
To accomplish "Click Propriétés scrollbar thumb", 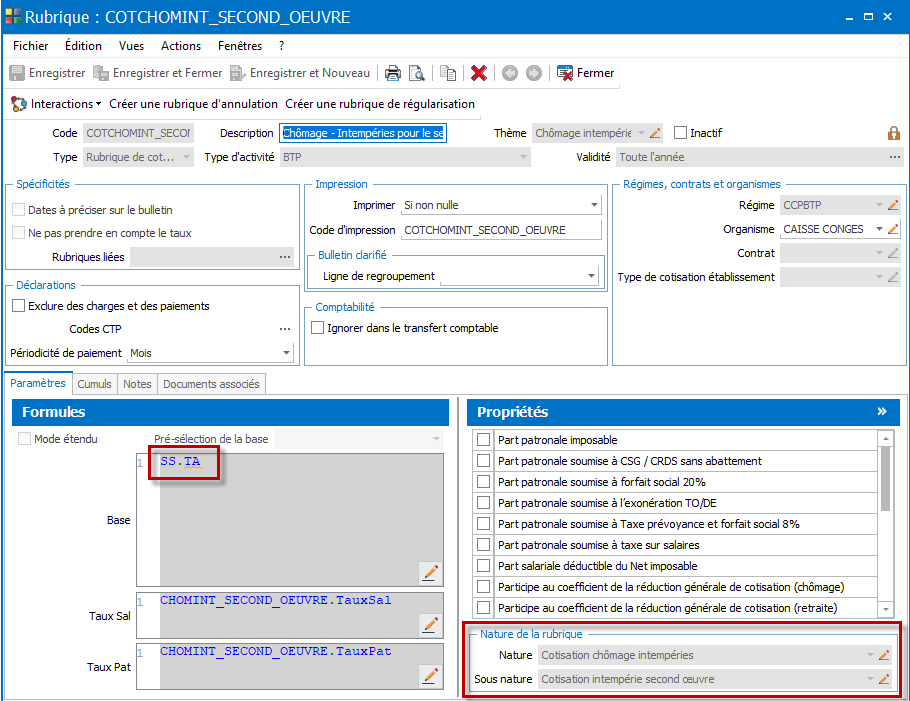I will coord(885,479).
